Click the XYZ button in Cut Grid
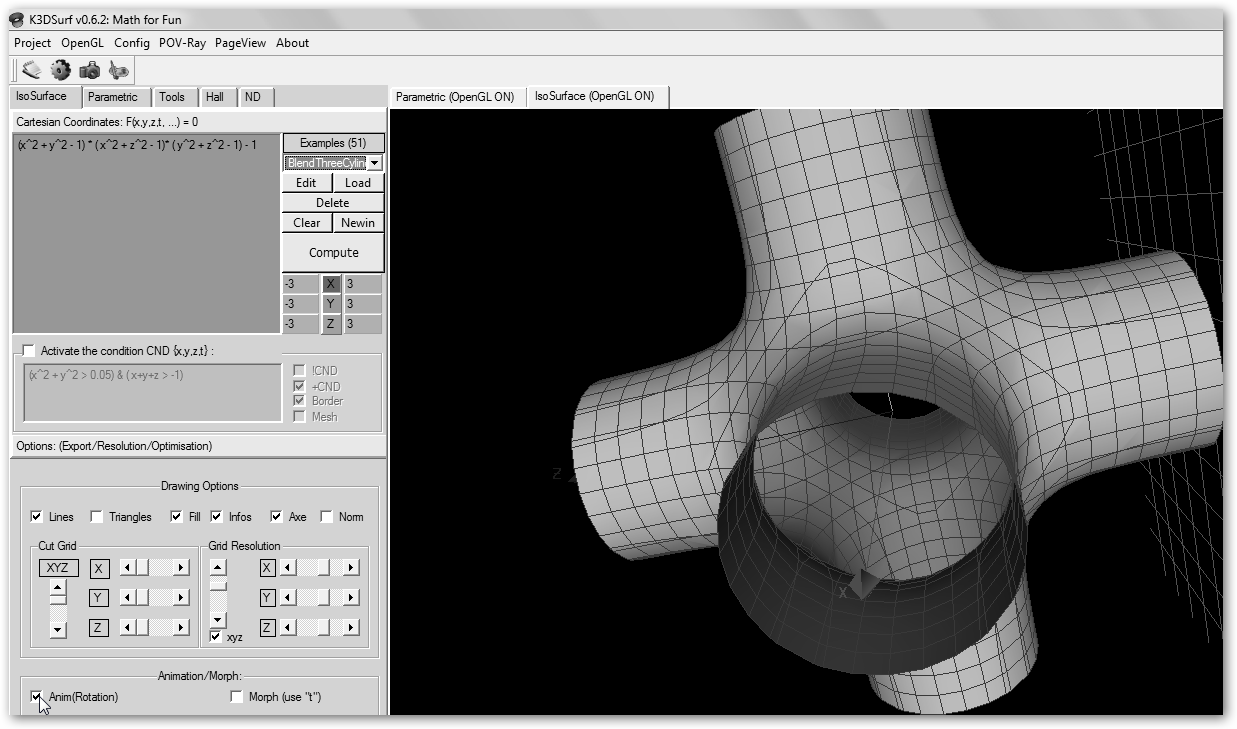This screenshot has height=729, width=1237. click(x=58, y=568)
